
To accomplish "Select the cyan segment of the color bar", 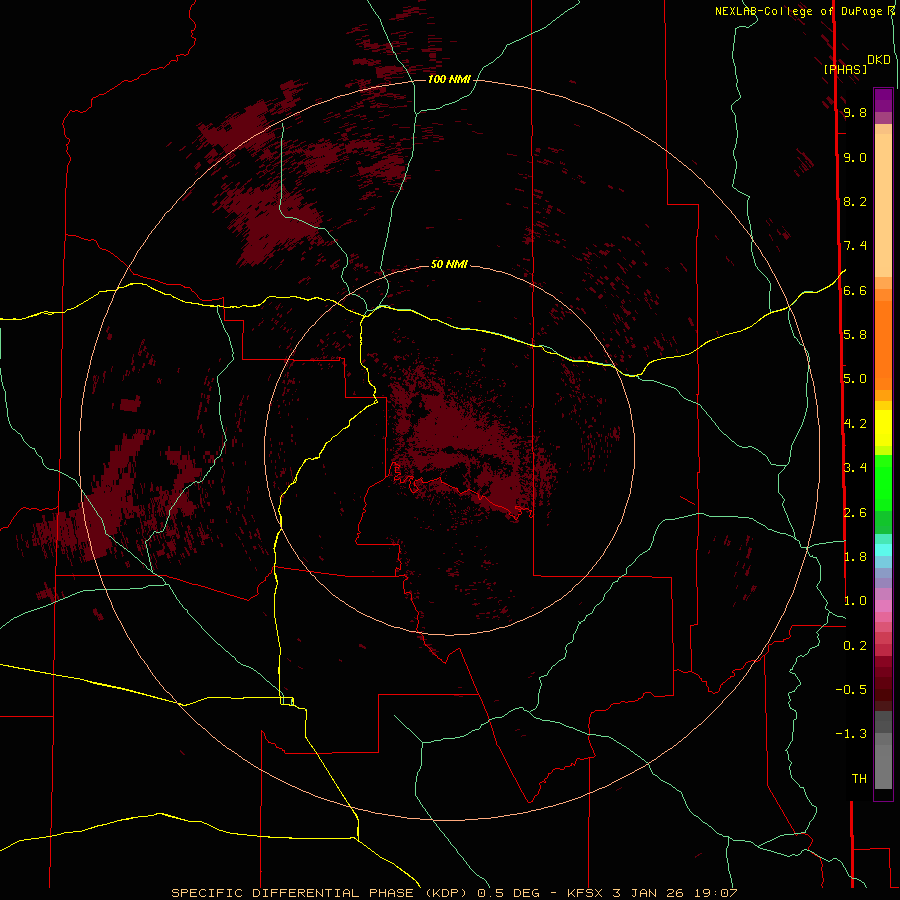I will pyautogui.click(x=883, y=550).
